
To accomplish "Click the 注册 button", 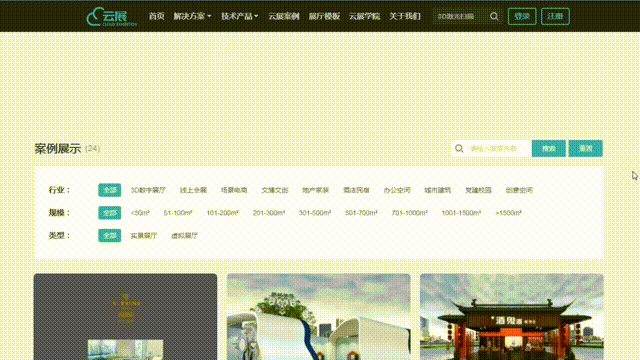I will (555, 16).
